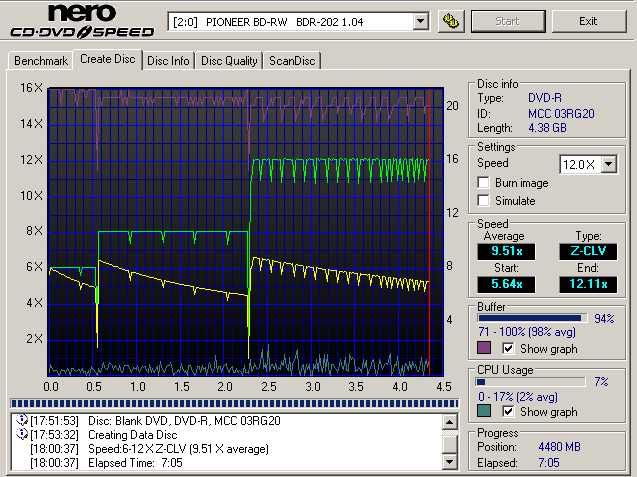Click the Nero CD-DVD Speed logo
The image size is (637, 477).
click(82, 20)
